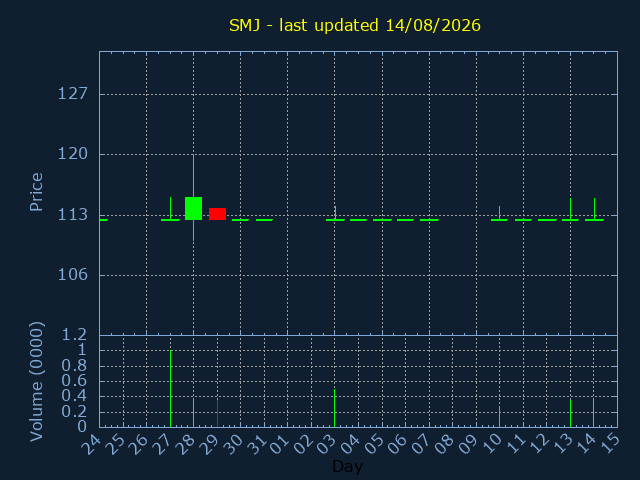Click the short green price wick on day 03
640x480 pixels.
pyautogui.click(x=335, y=213)
